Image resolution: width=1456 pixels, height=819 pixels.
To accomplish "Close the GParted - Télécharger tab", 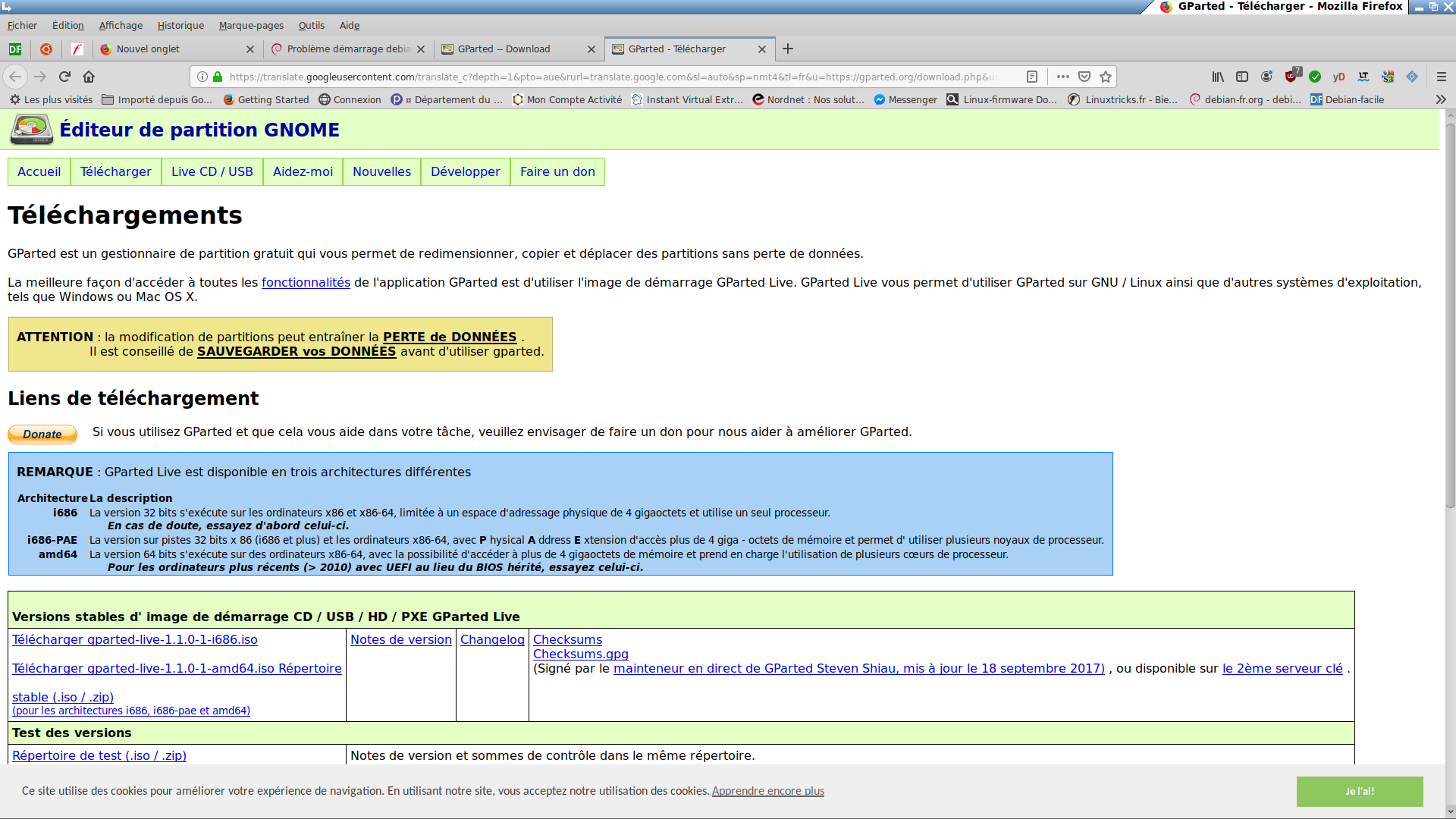I will point(762,49).
